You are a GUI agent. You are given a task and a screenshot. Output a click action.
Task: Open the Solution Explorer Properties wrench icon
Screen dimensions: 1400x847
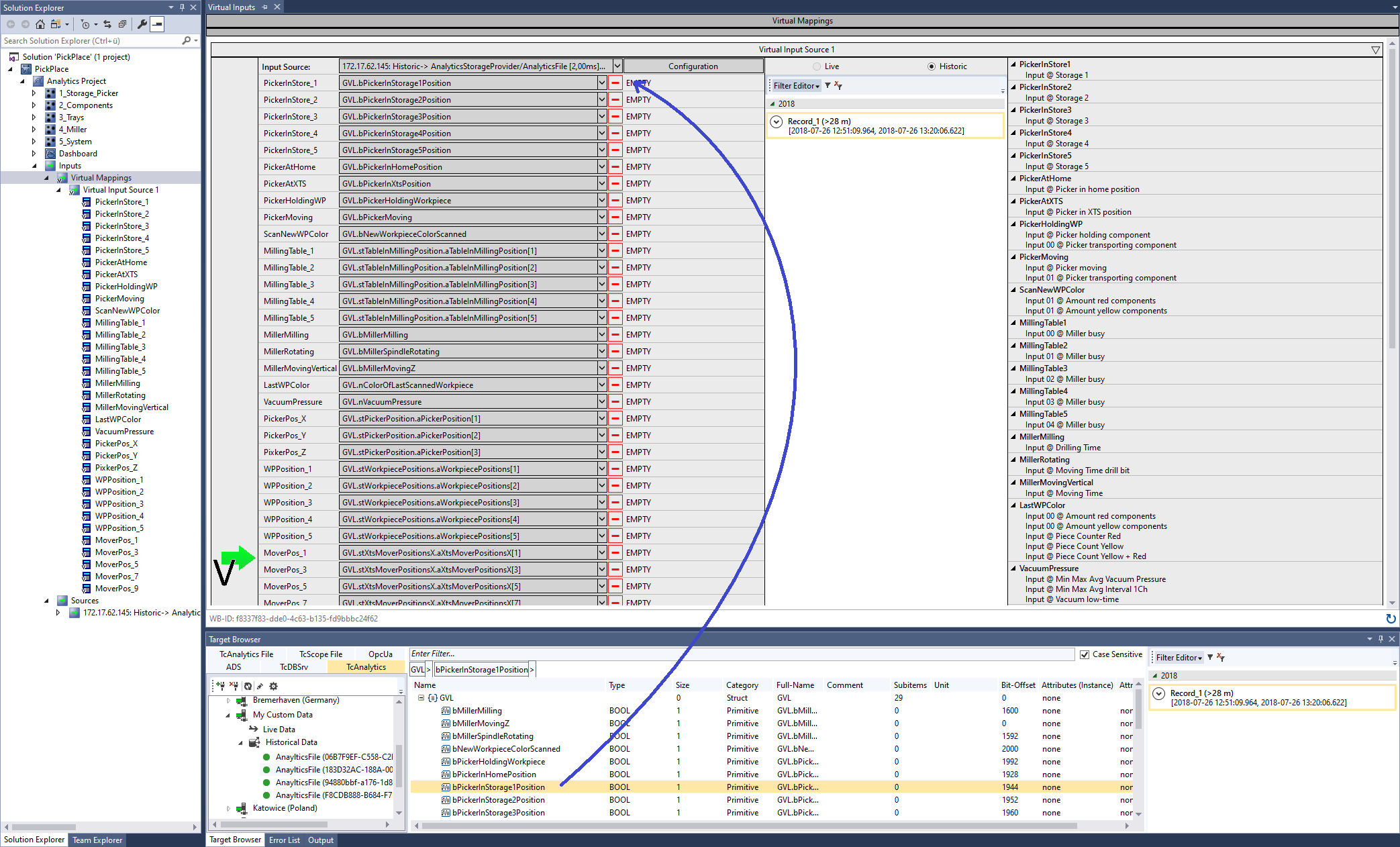point(142,24)
